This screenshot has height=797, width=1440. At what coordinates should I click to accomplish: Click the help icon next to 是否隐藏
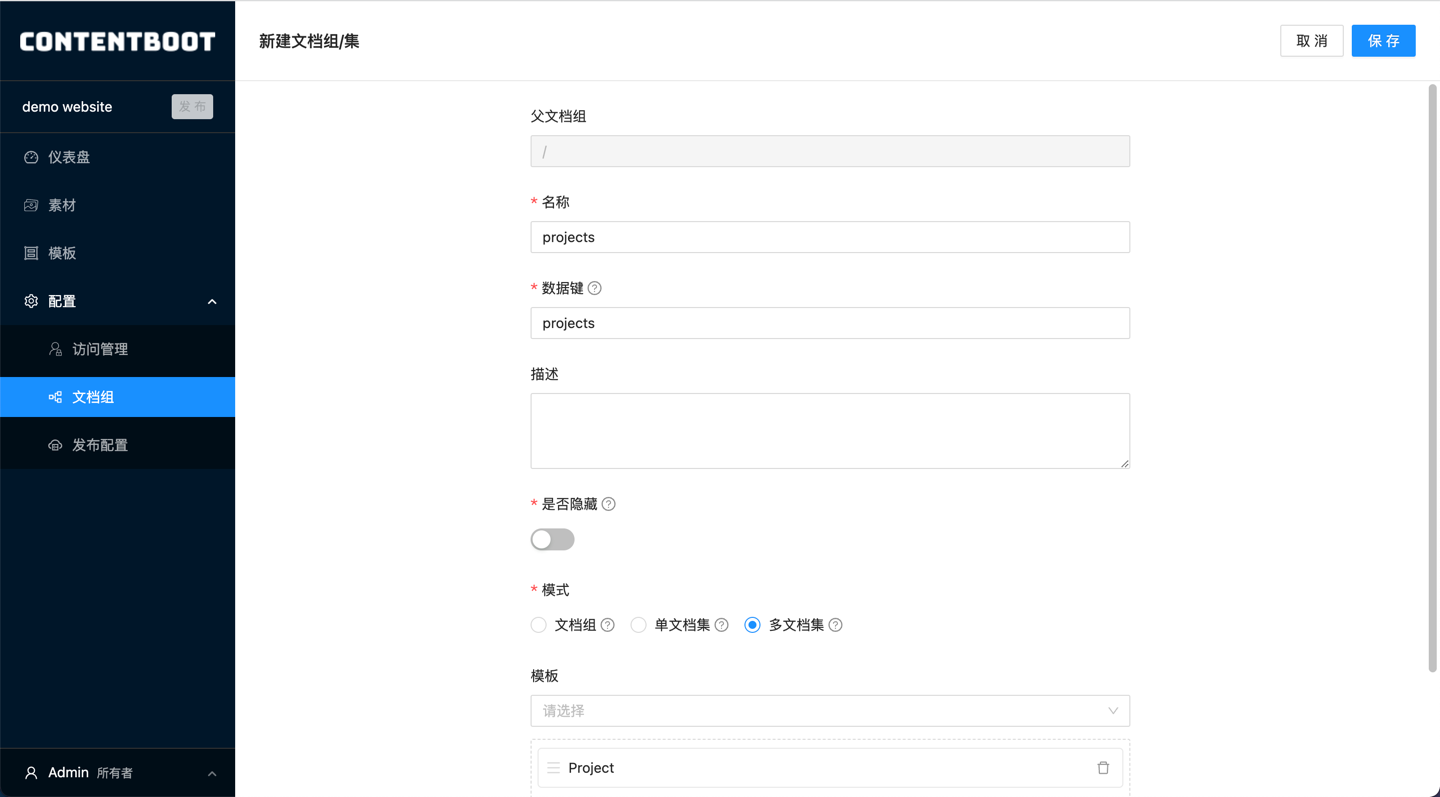609,504
